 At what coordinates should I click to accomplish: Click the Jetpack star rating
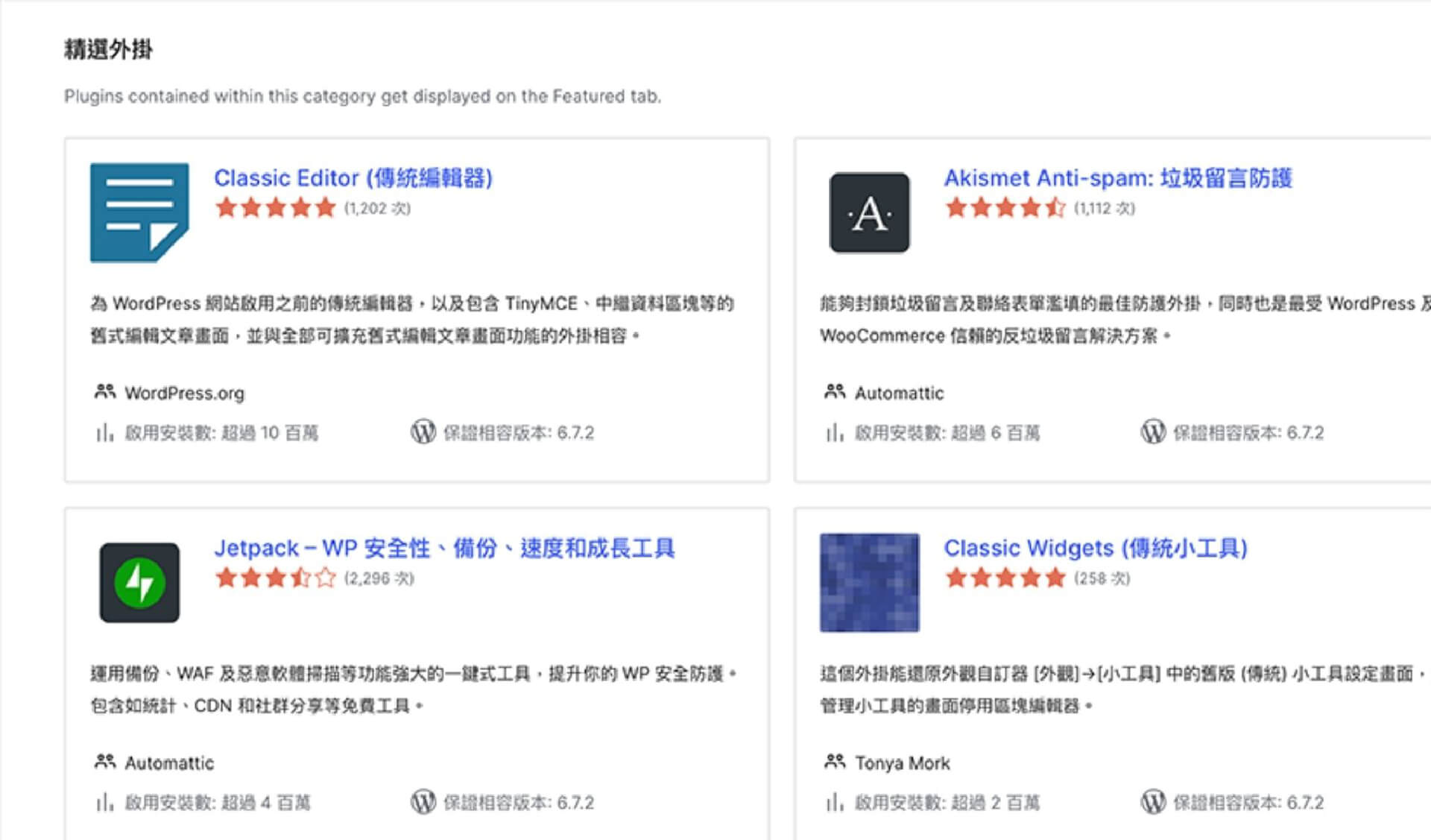point(276,578)
